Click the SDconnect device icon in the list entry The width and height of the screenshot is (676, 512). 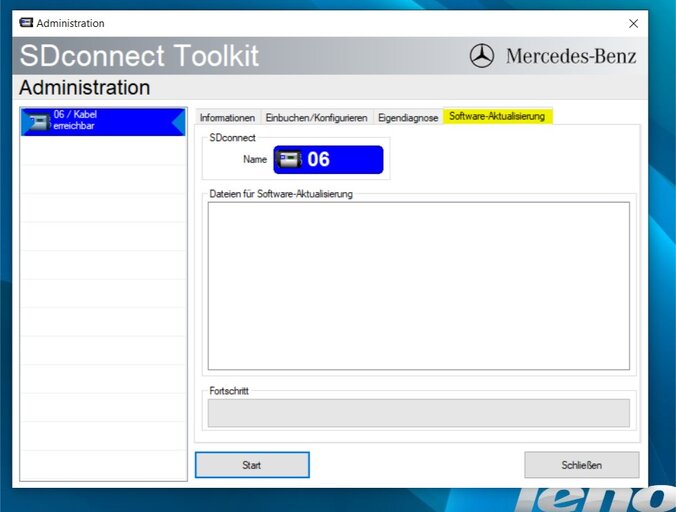[x=38, y=122]
